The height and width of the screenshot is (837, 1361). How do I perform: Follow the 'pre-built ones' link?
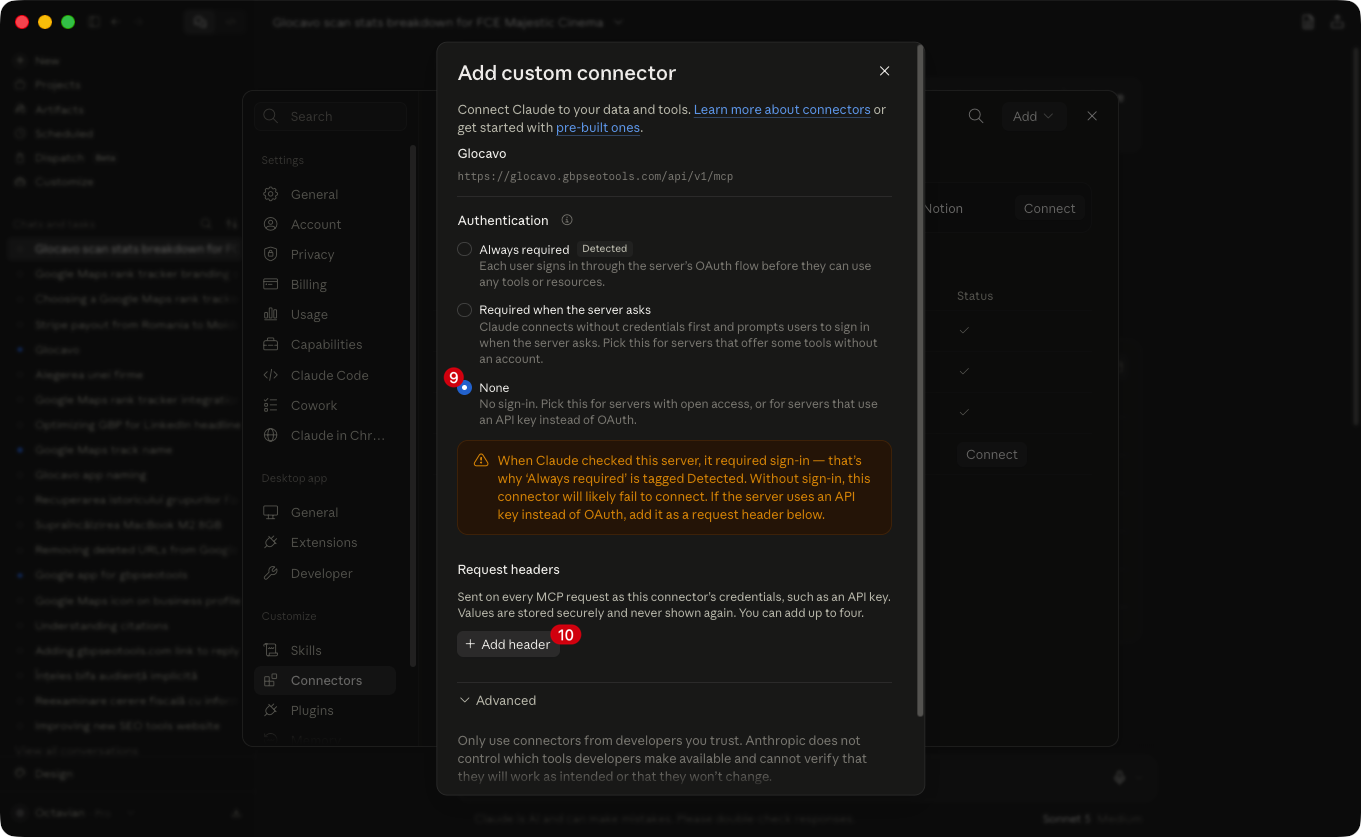click(598, 127)
